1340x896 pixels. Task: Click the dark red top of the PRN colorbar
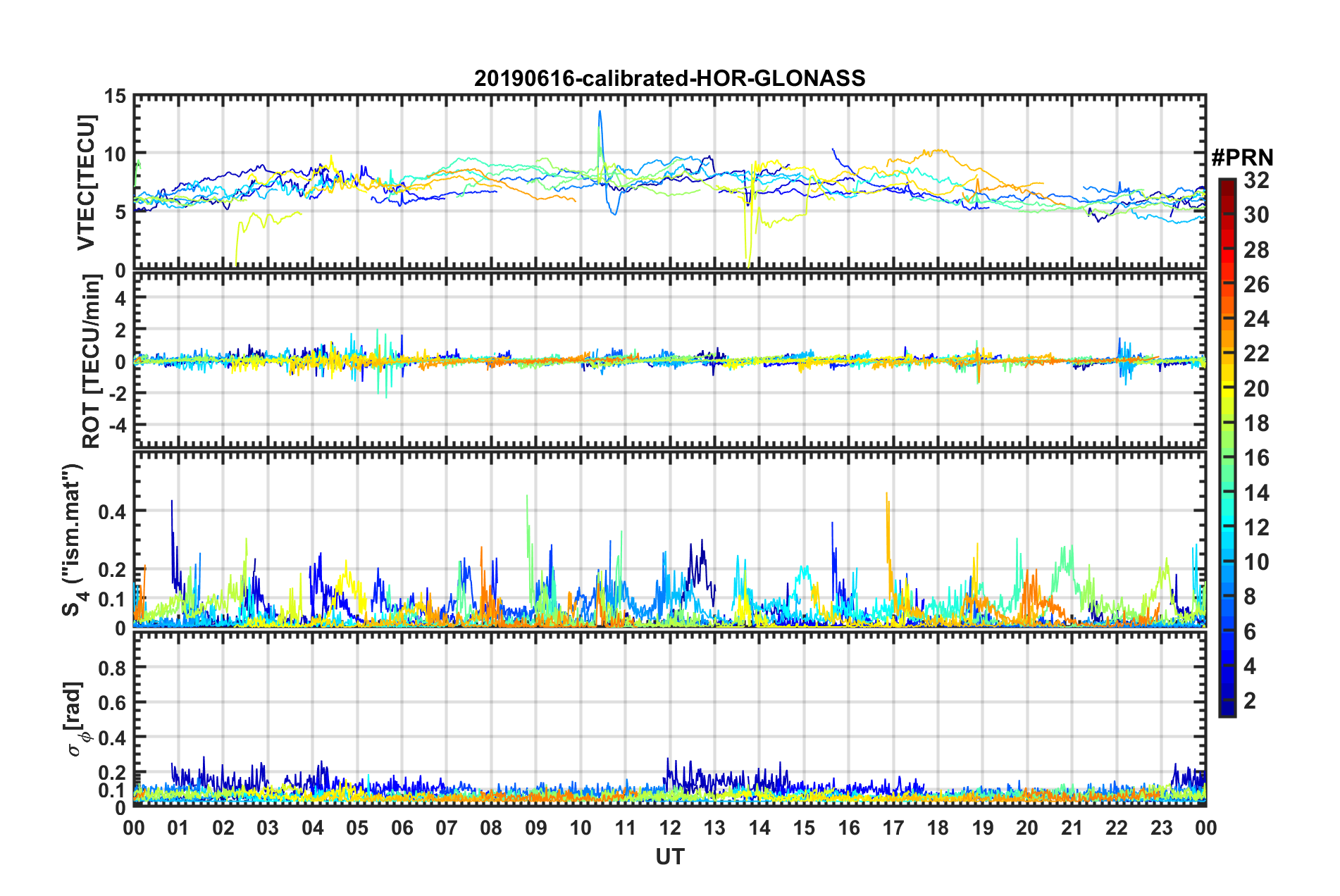click(1227, 186)
